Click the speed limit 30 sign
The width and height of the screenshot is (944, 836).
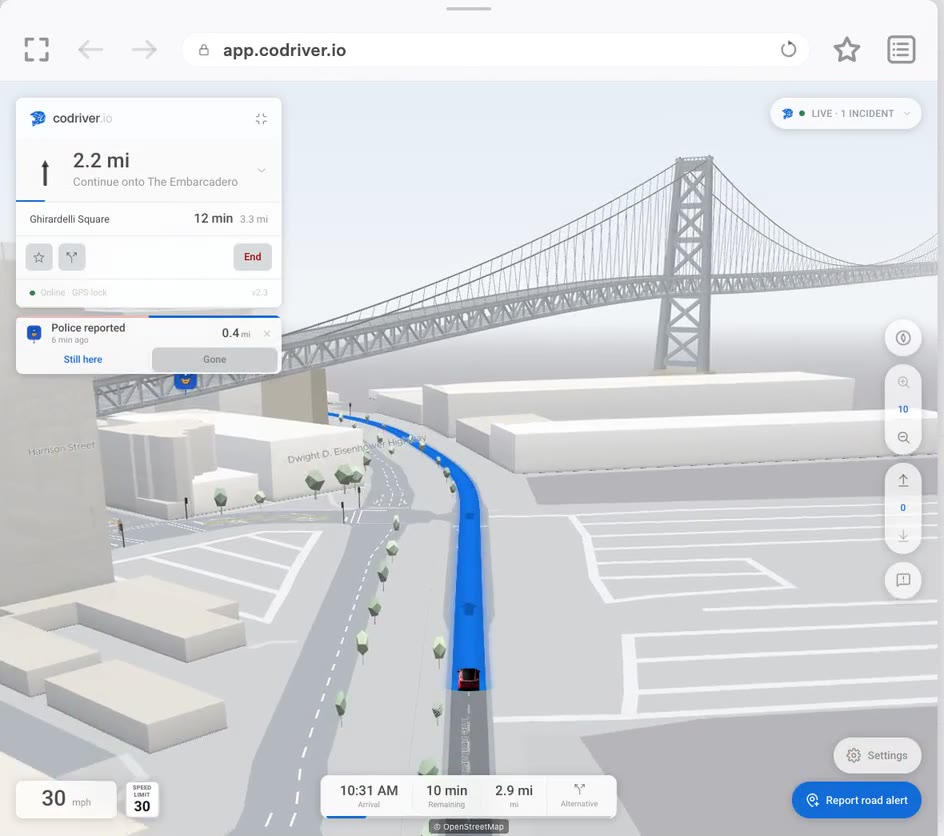pyautogui.click(x=142, y=799)
